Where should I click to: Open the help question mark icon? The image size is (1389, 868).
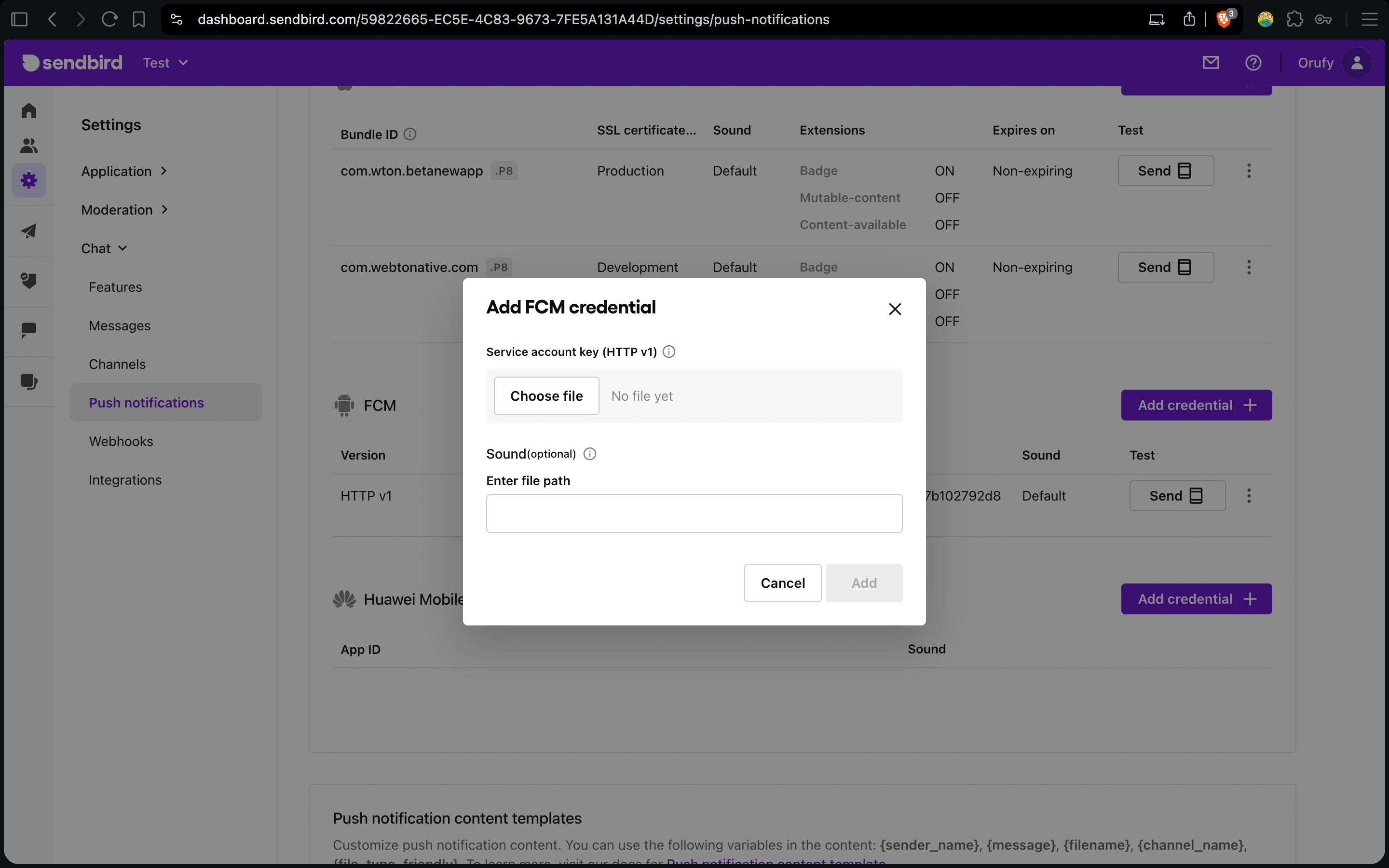1253,63
